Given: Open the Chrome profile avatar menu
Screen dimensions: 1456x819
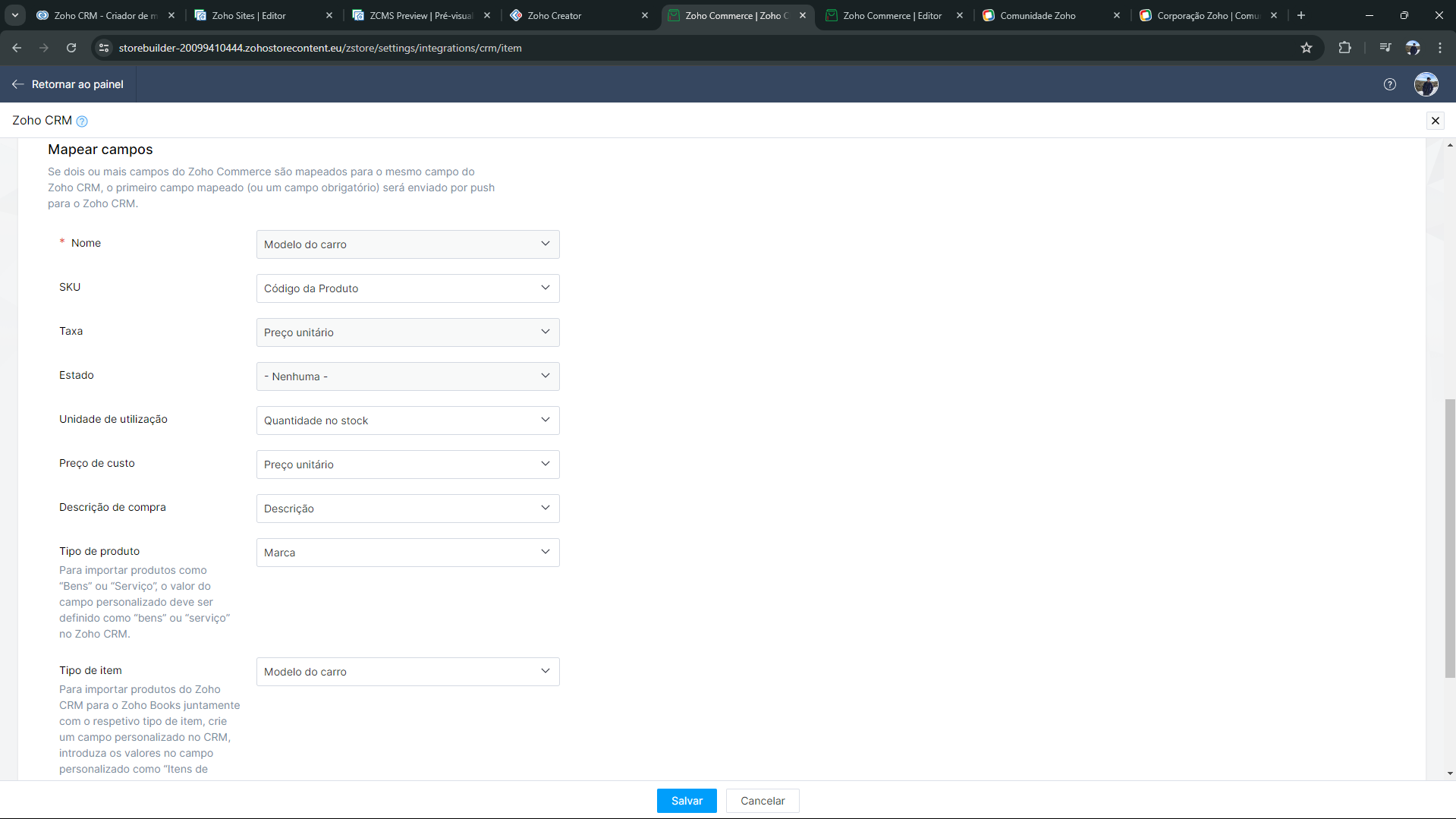Looking at the screenshot, I should pyautogui.click(x=1413, y=48).
